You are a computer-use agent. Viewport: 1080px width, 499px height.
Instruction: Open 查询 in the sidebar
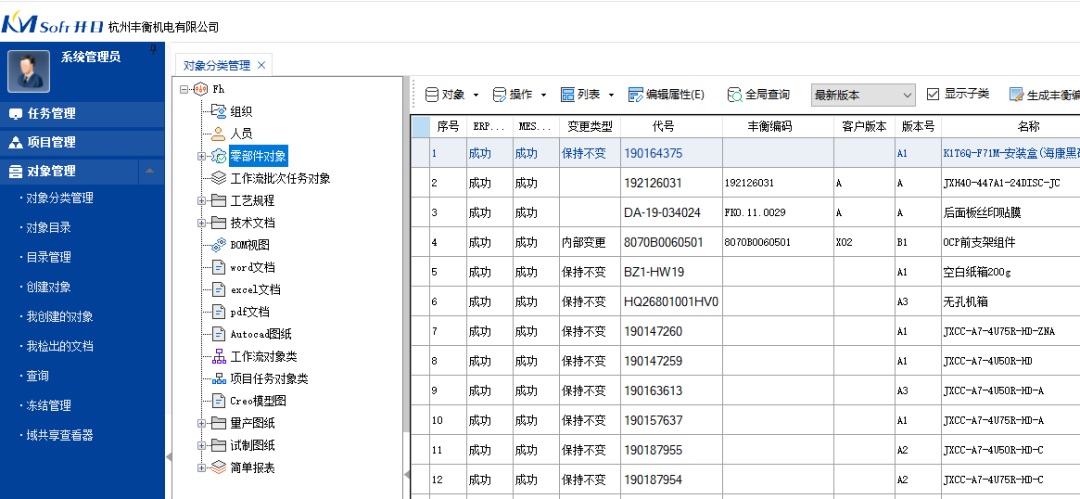37,376
